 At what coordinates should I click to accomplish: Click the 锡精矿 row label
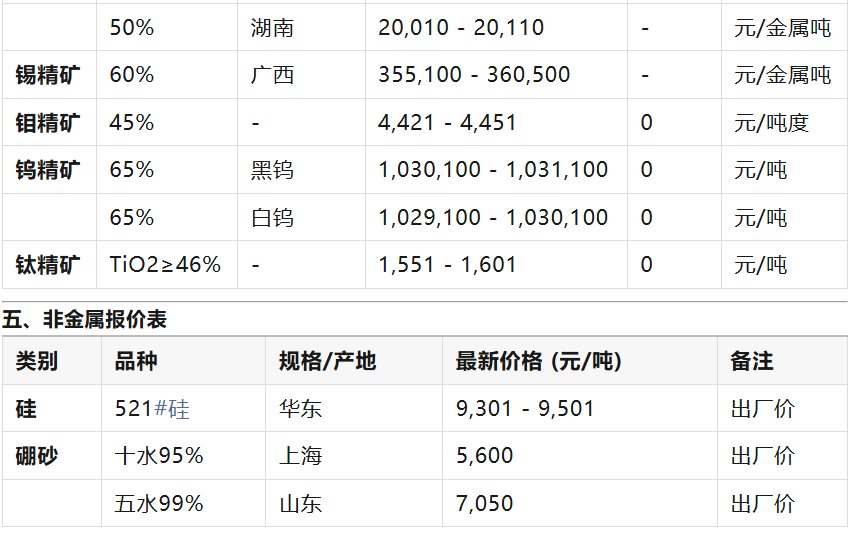point(48,75)
